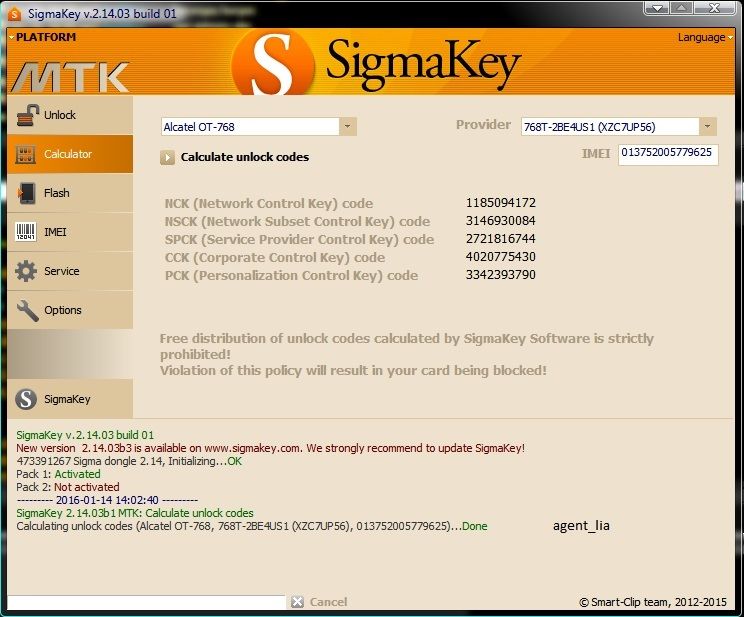744x617 pixels.
Task: Click the Unlock padlock icon in sidebar
Action: [x=26, y=115]
